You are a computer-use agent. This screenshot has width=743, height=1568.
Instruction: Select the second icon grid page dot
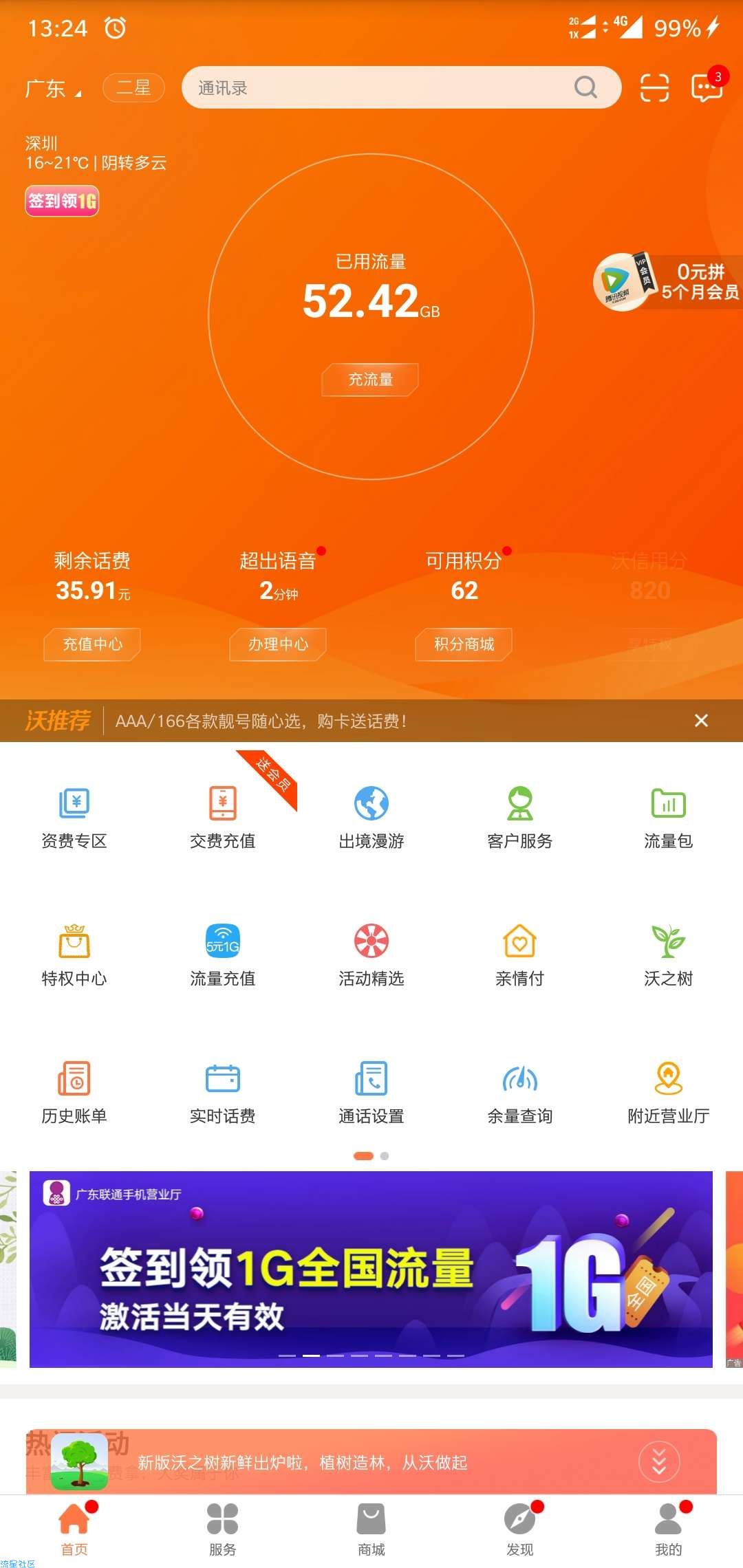tap(385, 1156)
